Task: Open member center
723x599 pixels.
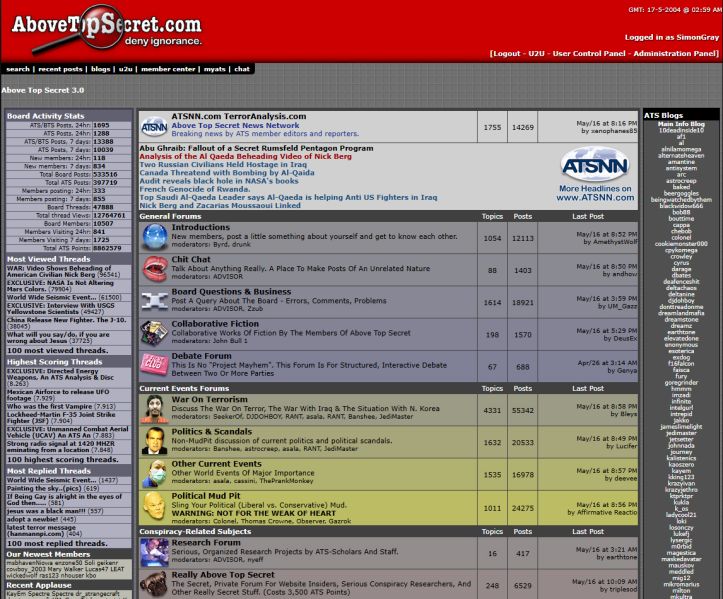Action: coord(168,69)
